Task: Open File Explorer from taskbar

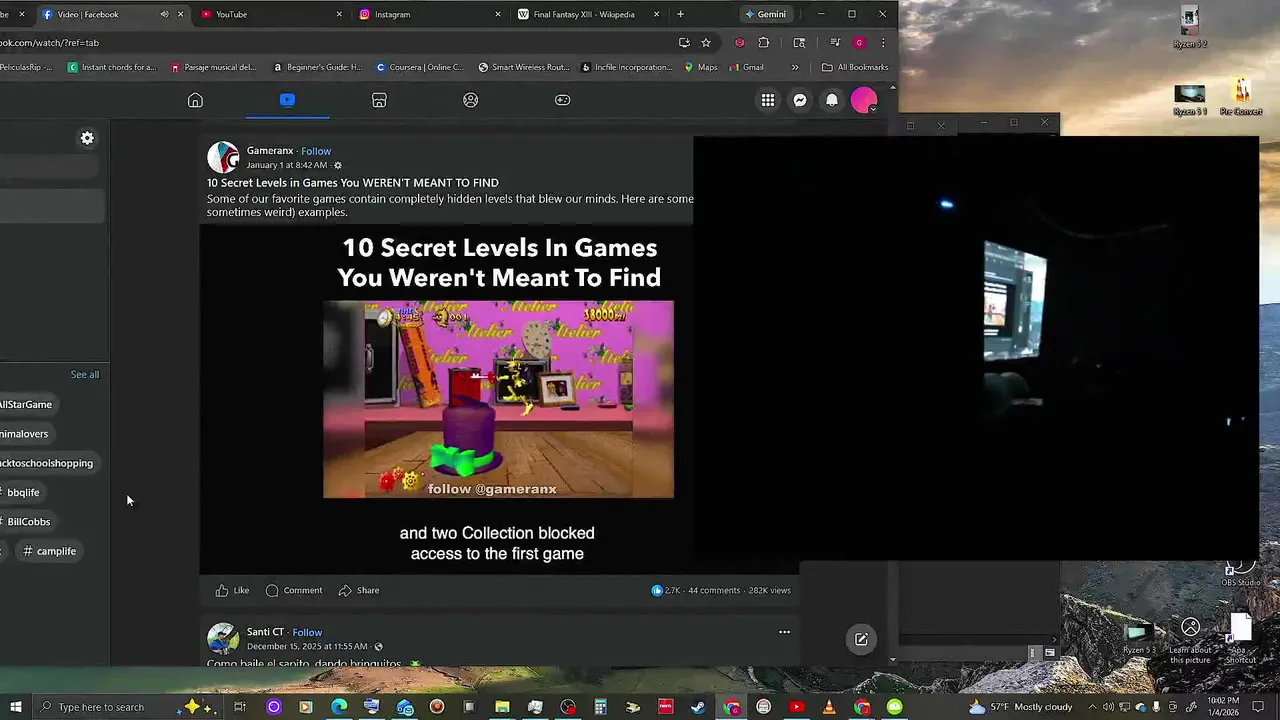Action: pyautogui.click(x=502, y=707)
